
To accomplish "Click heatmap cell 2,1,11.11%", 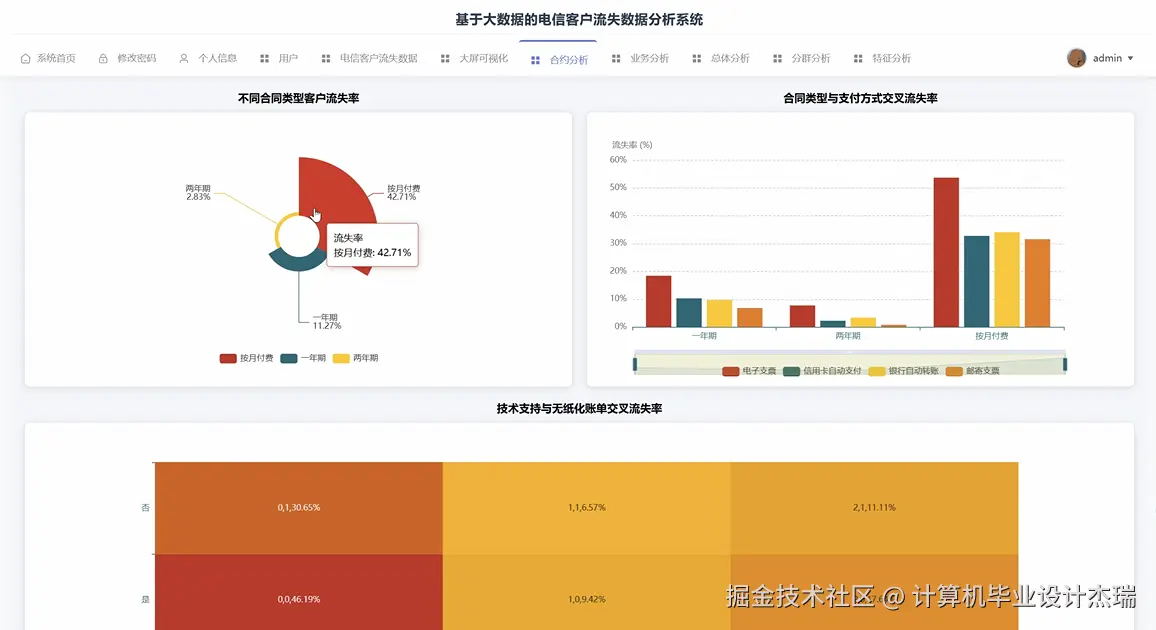I will pos(874,508).
